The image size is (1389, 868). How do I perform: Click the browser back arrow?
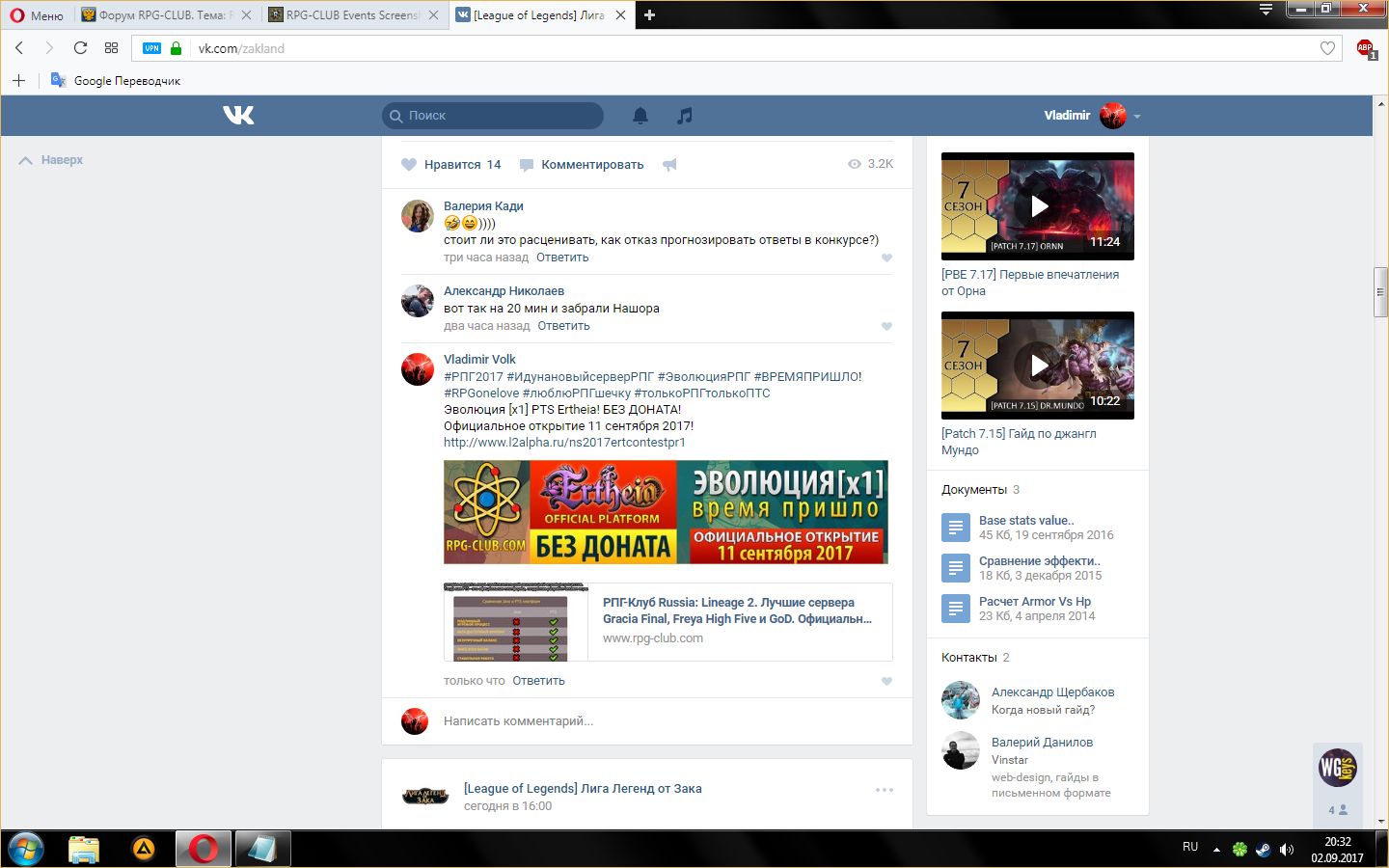pyautogui.click(x=19, y=47)
